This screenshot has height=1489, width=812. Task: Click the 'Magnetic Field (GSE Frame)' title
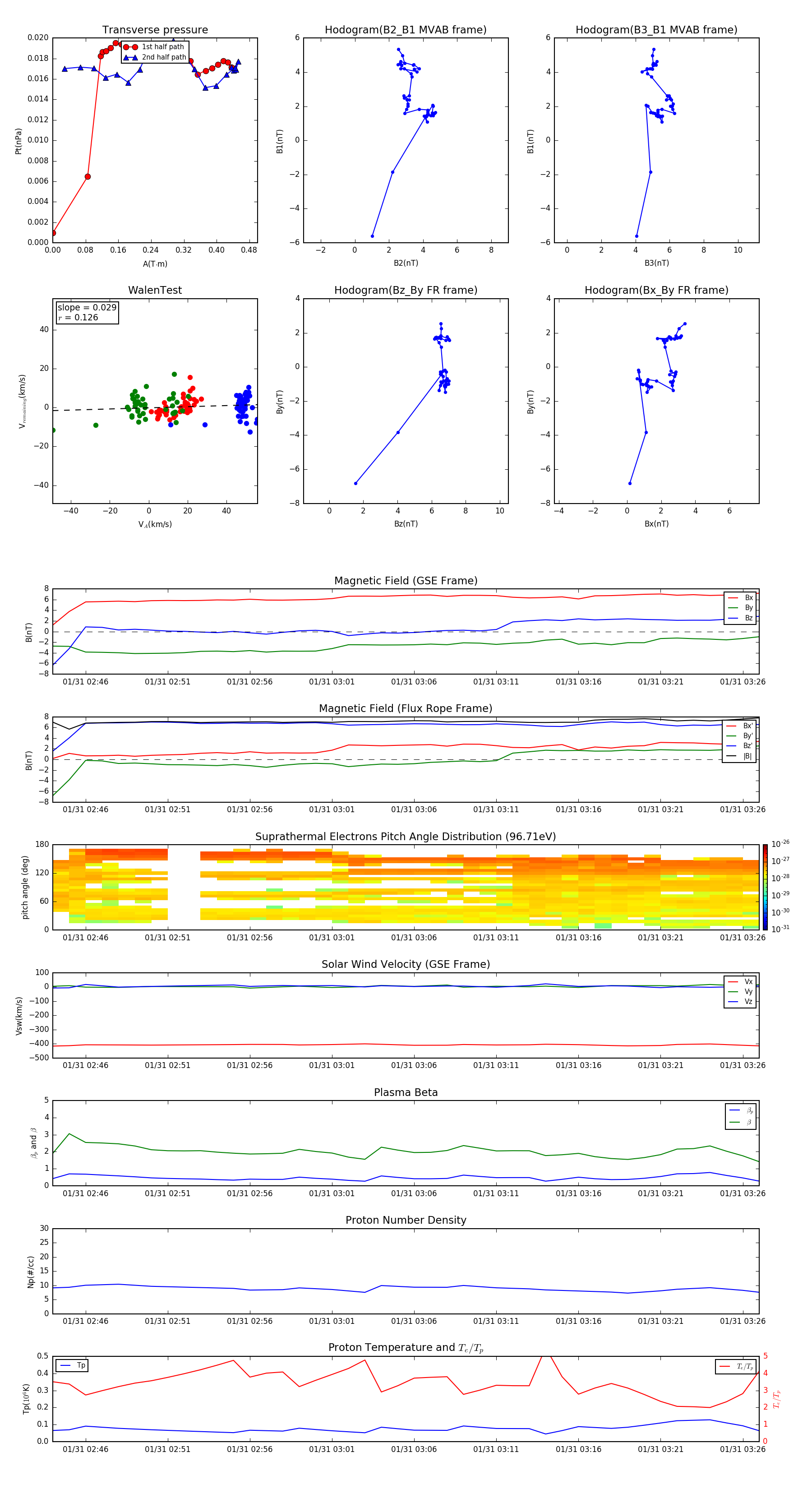click(x=406, y=581)
